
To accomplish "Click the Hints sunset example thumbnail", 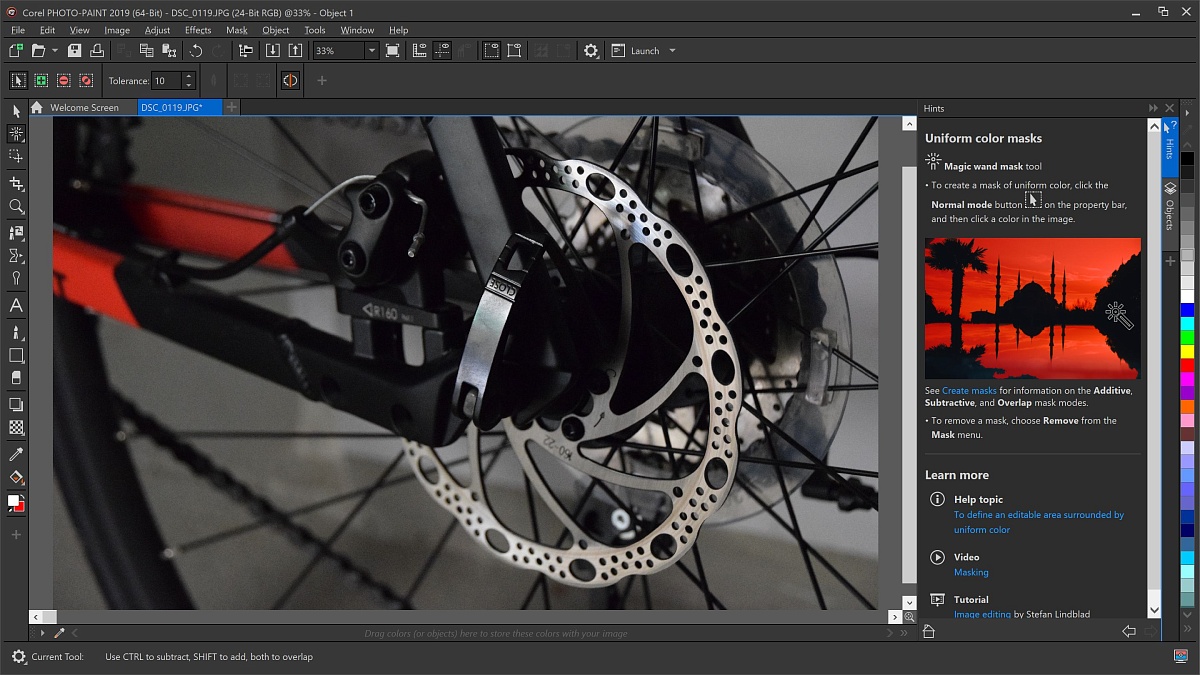I will pos(1032,308).
